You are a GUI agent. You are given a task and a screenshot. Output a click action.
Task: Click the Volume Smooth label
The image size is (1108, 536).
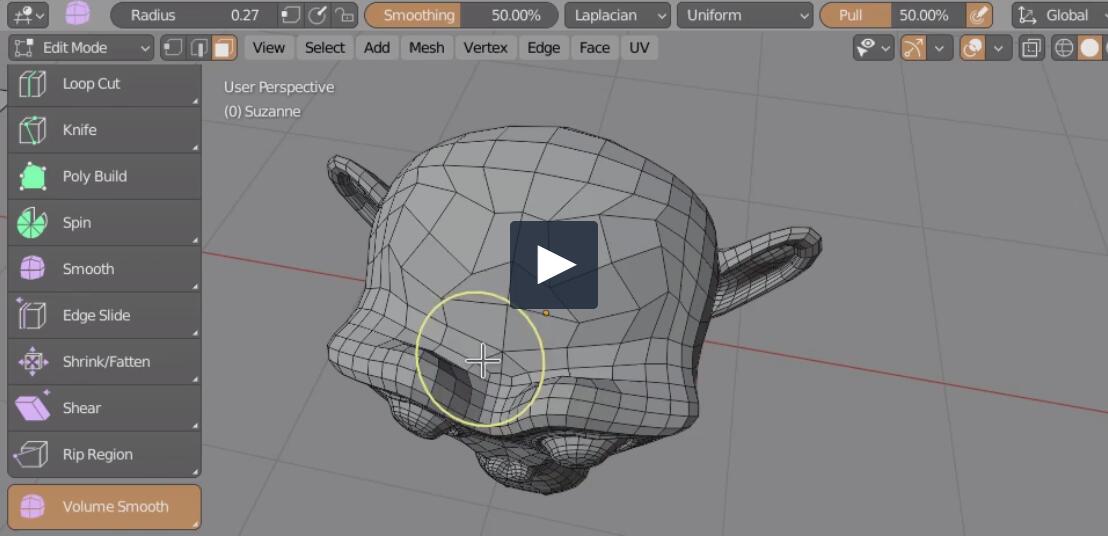coord(115,506)
